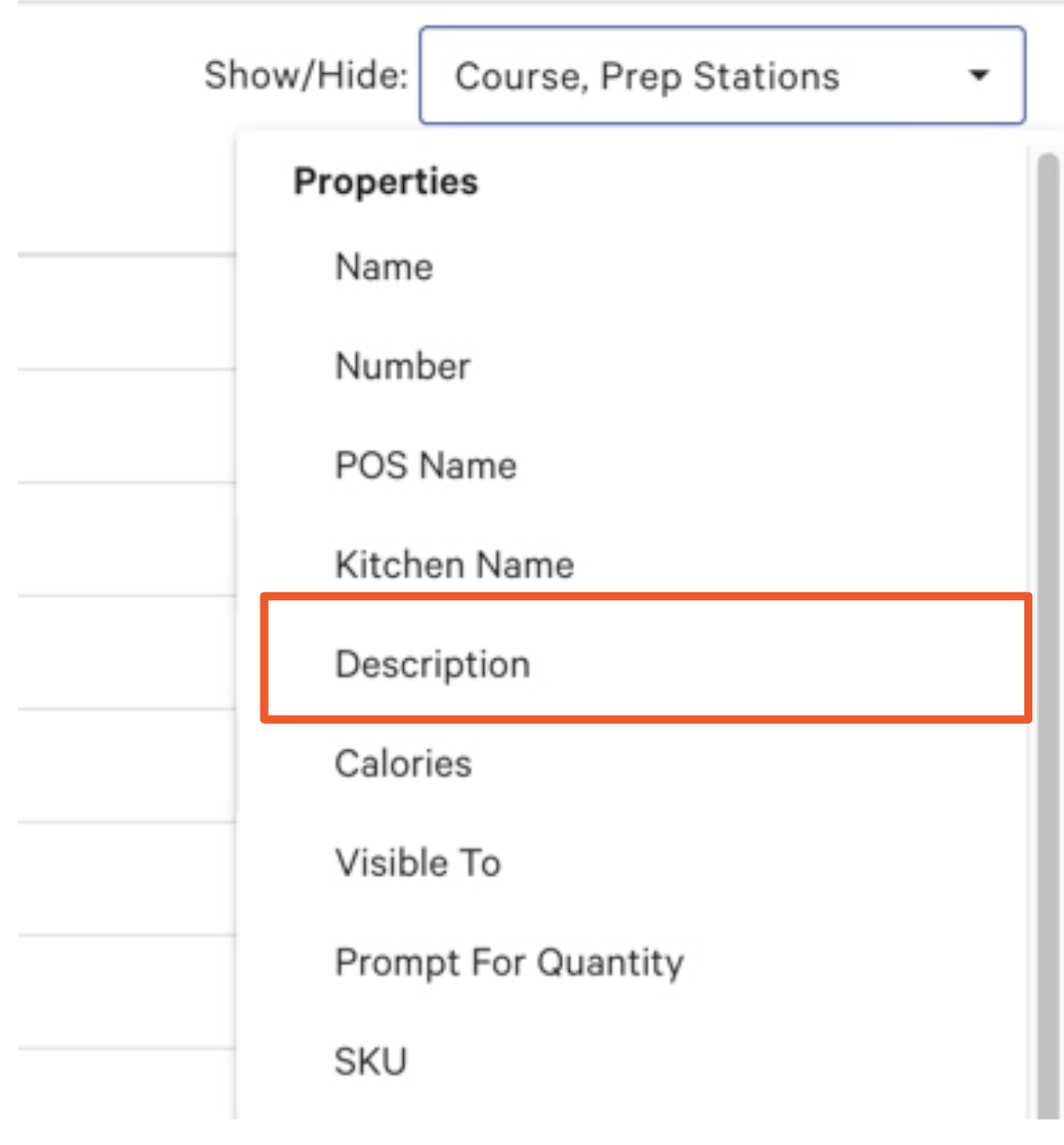Choose the Calories property
The height and width of the screenshot is (1145, 1064).
(403, 763)
